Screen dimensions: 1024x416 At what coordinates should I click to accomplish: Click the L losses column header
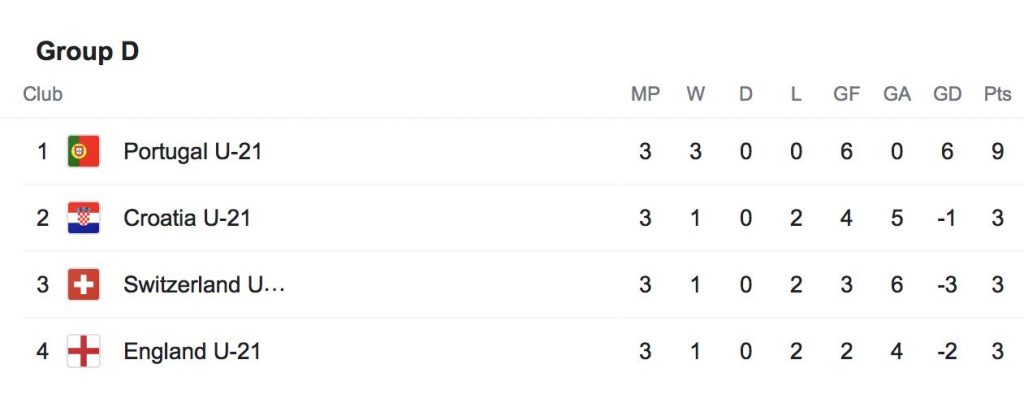pyautogui.click(x=796, y=95)
